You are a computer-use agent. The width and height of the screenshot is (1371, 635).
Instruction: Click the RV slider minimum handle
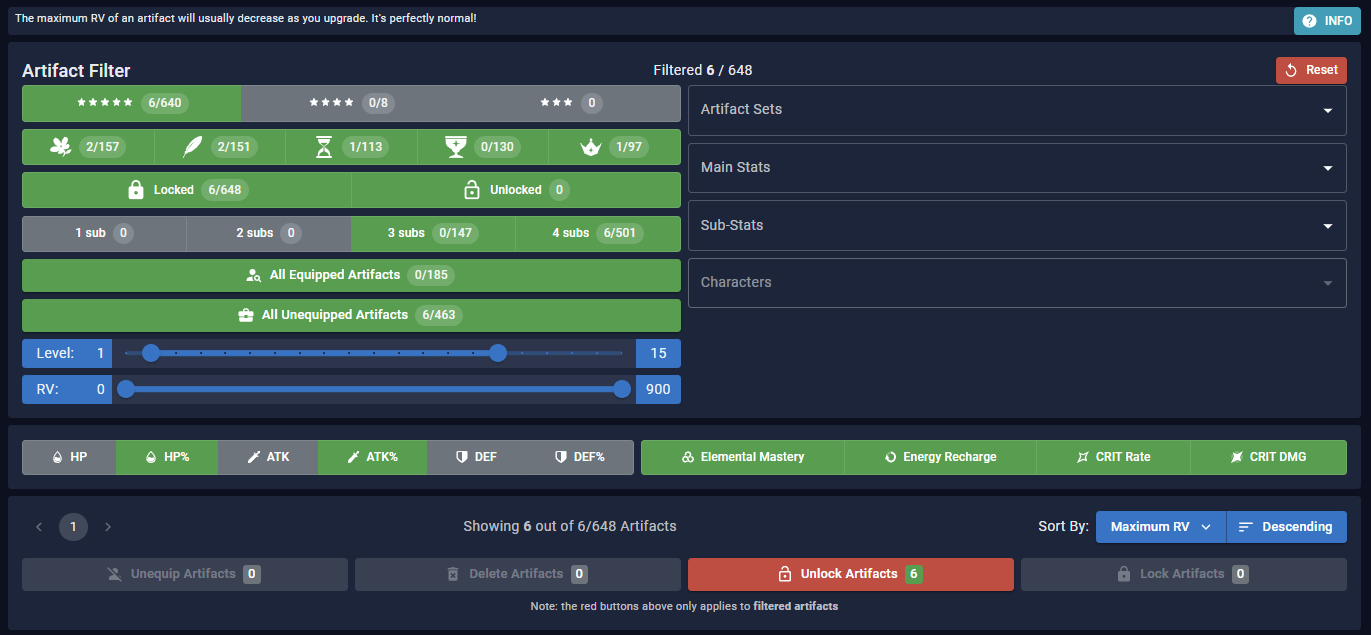126,389
